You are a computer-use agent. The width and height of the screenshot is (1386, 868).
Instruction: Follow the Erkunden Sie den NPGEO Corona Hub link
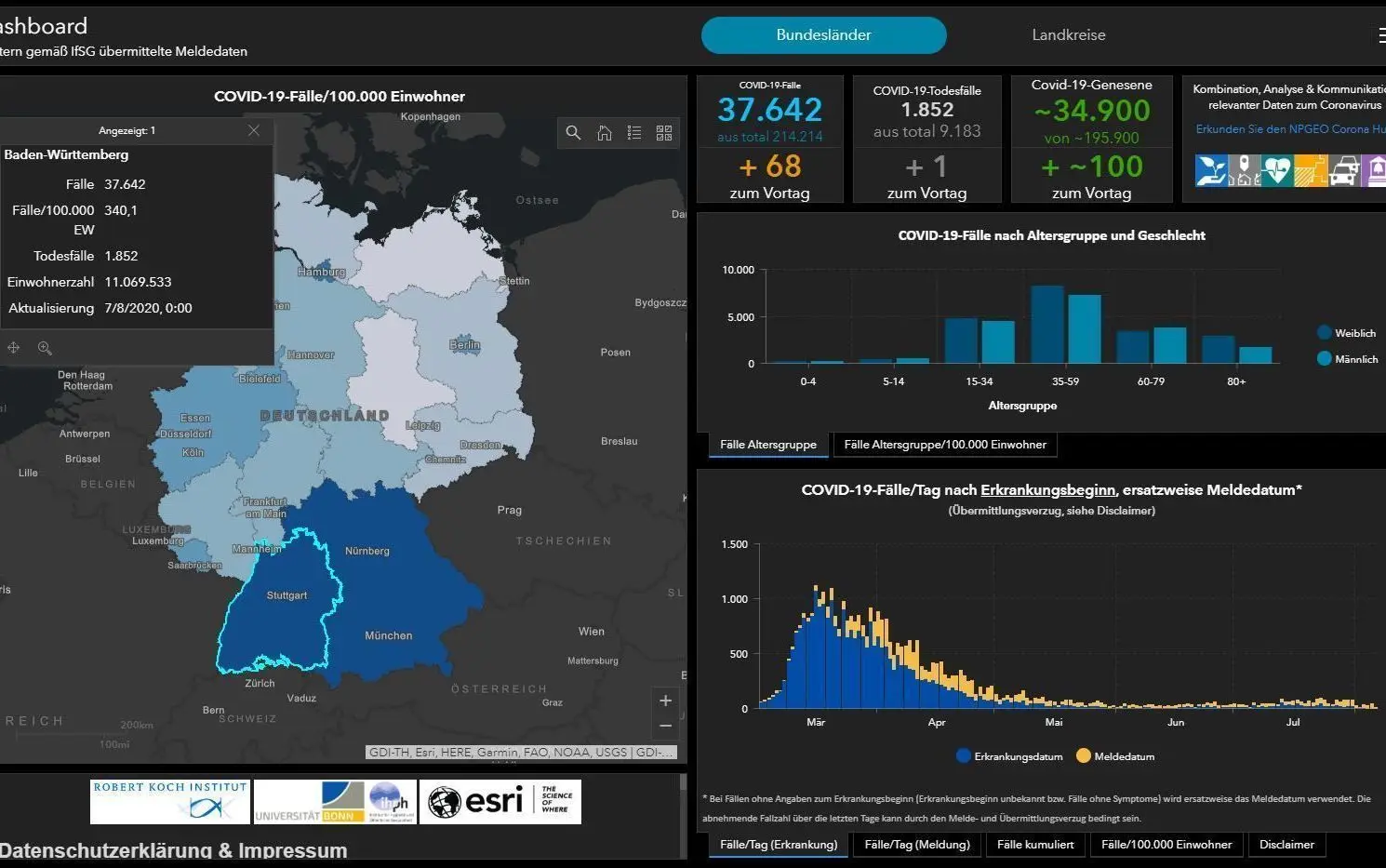pos(1290,129)
